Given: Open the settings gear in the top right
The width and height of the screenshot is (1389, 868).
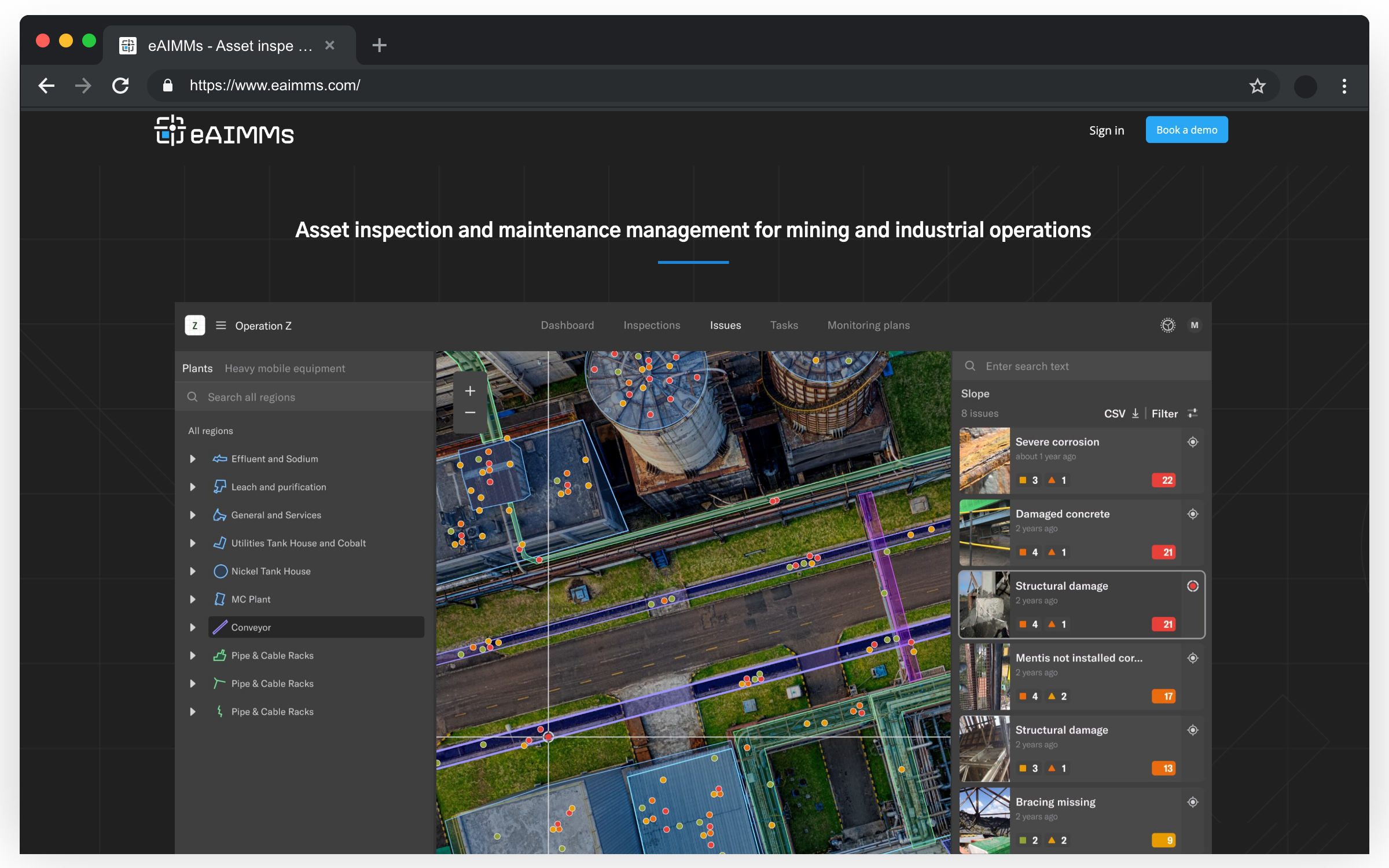Looking at the screenshot, I should click(x=1168, y=325).
